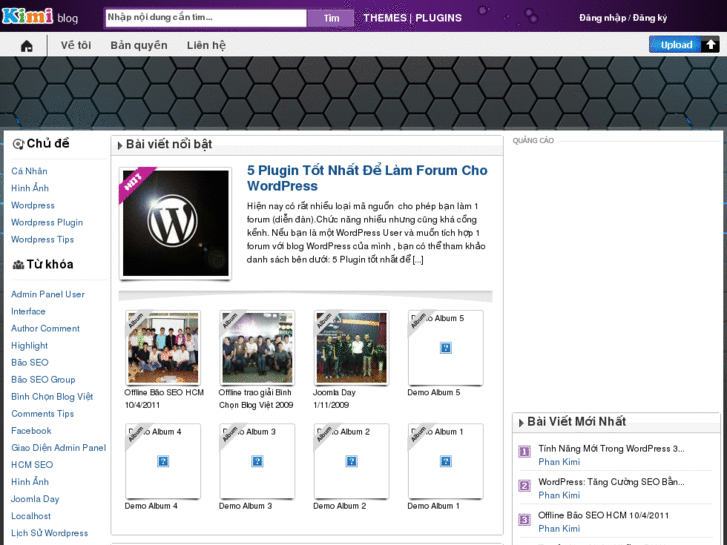Click the Đăng nhập login link
Image resolution: width=727 pixels, height=545 pixels.
[x=602, y=18]
